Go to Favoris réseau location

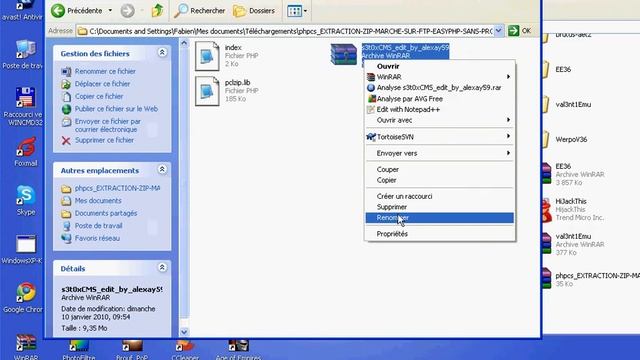tap(97, 238)
